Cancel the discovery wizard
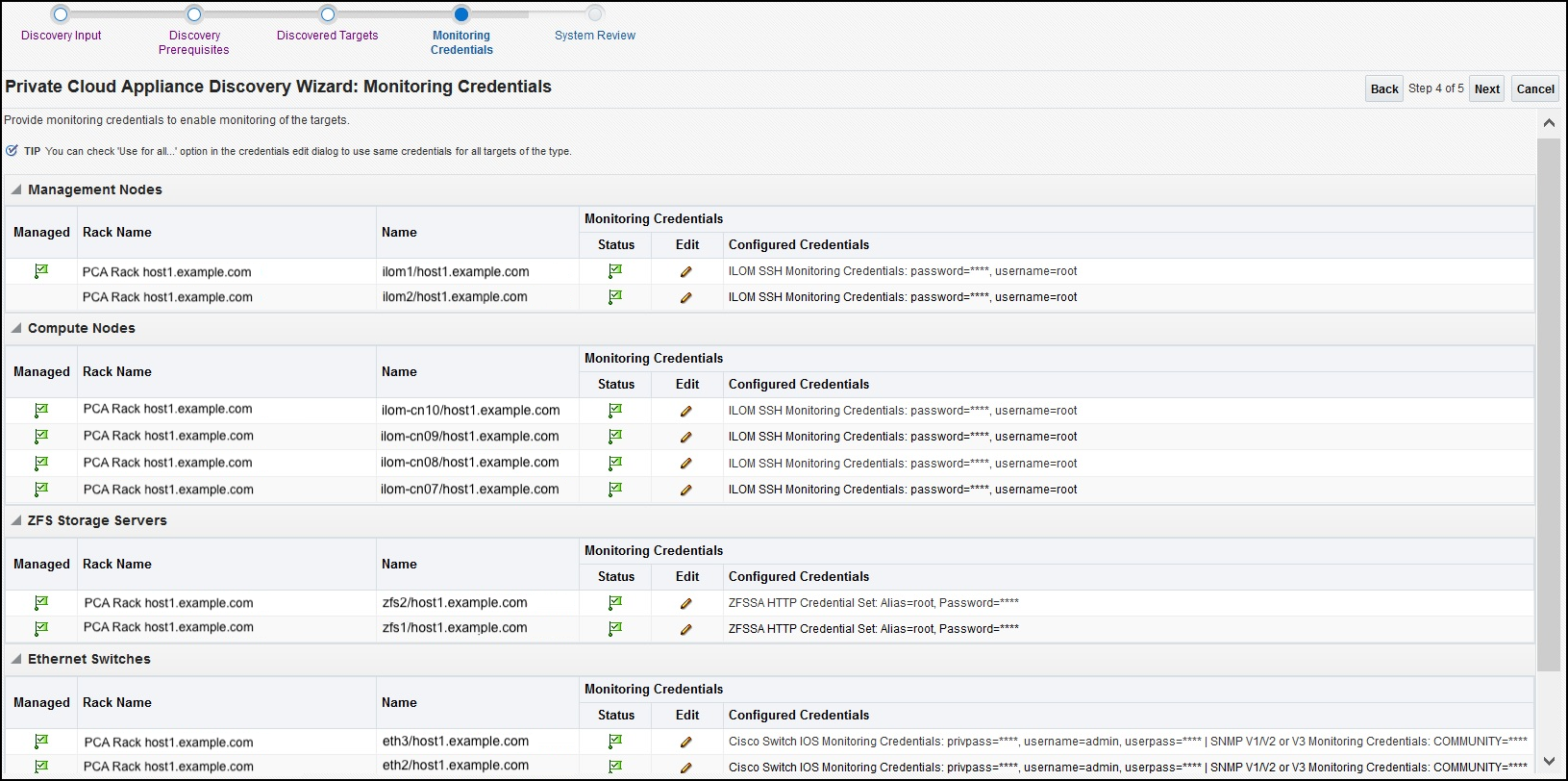Viewport: 1568px width, 781px height. 1535,88
